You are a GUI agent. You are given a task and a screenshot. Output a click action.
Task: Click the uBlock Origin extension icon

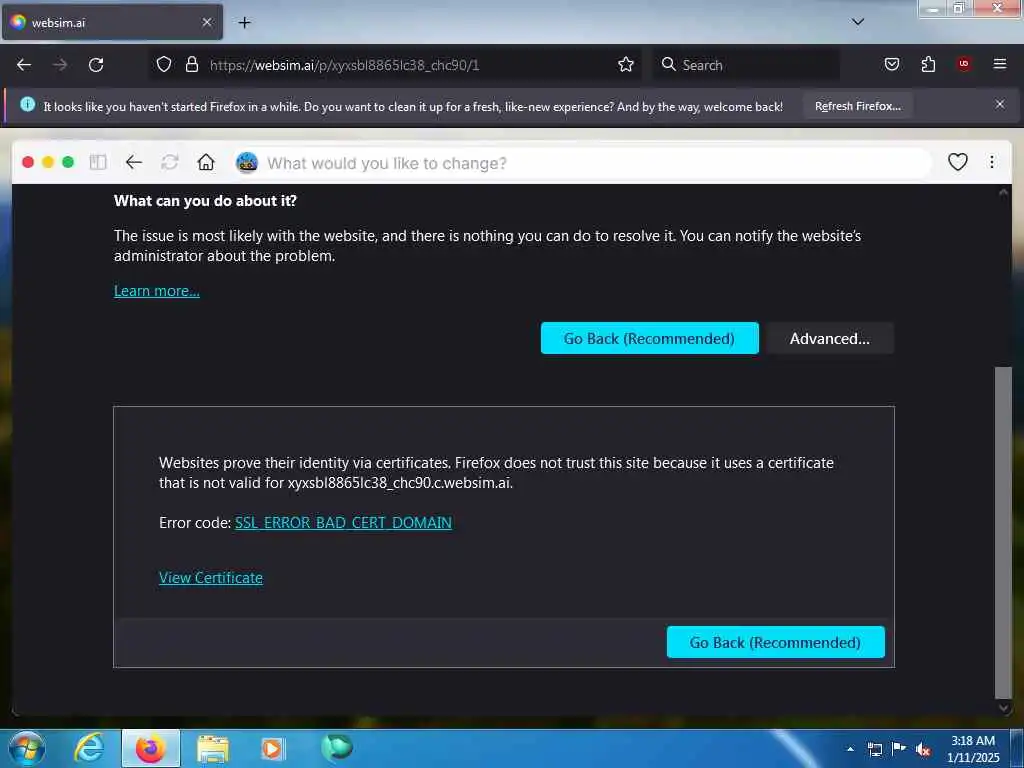(964, 63)
